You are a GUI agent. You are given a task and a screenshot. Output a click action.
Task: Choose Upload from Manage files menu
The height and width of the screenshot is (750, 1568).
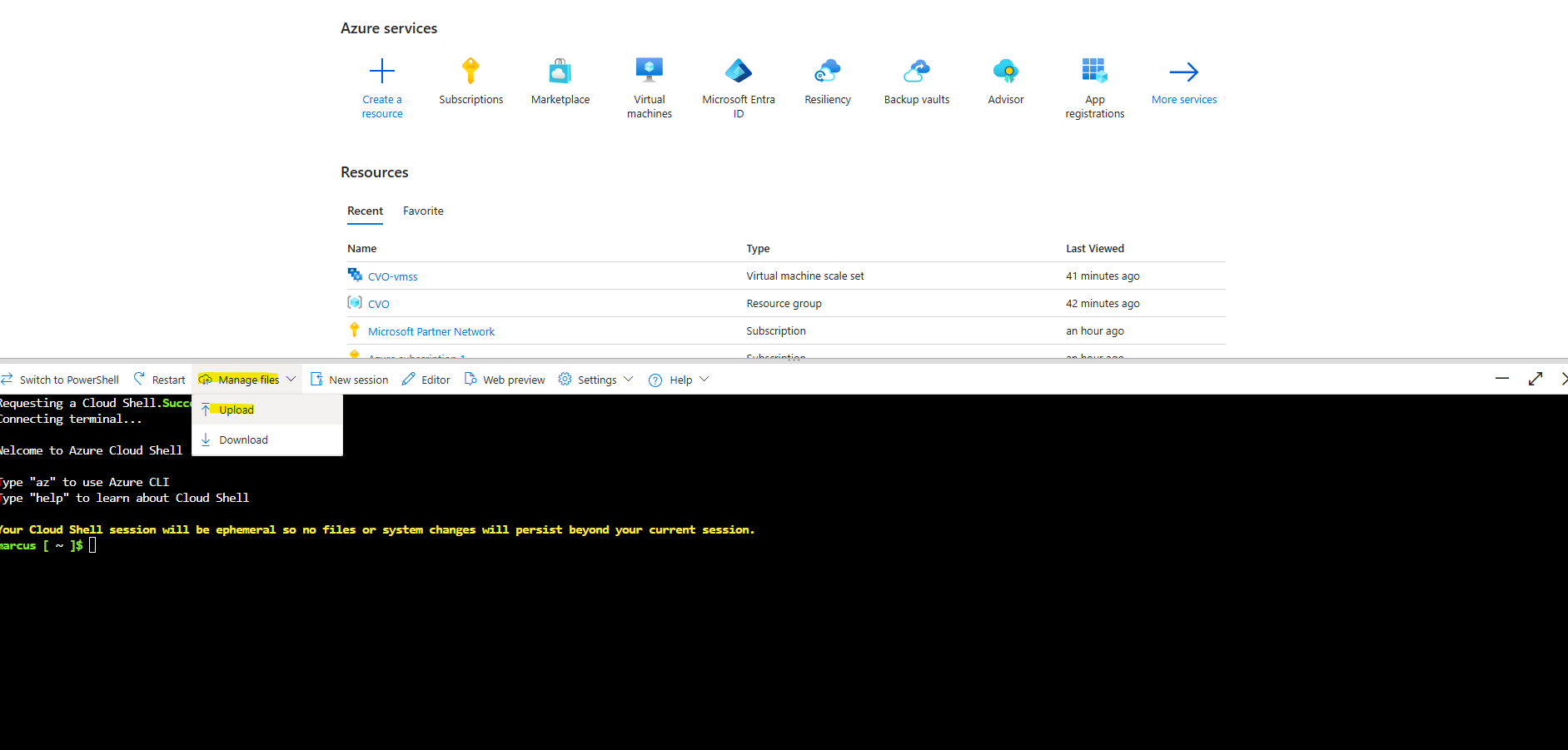[267, 410]
